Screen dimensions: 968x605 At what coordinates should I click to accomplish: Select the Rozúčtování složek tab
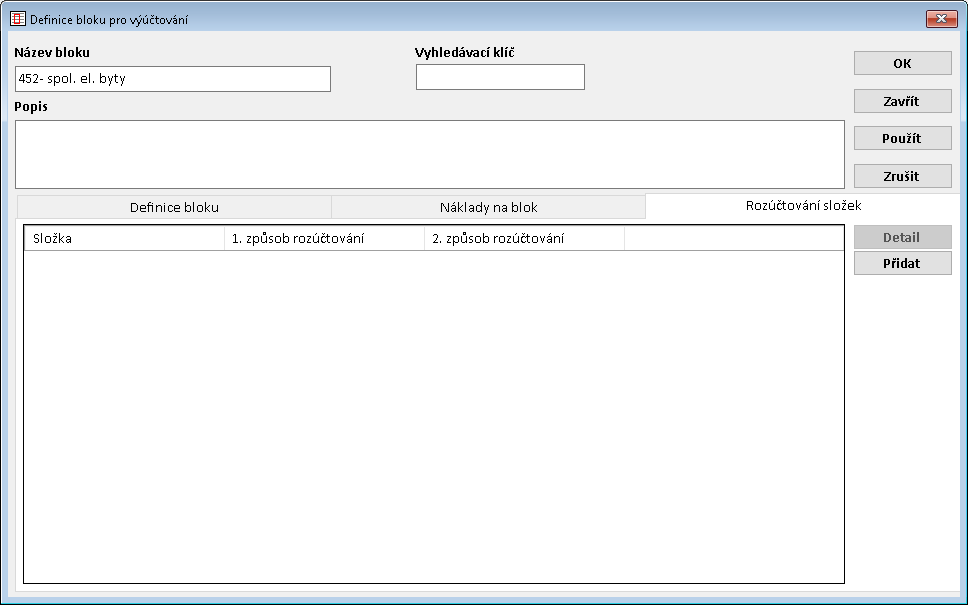(x=803, y=205)
